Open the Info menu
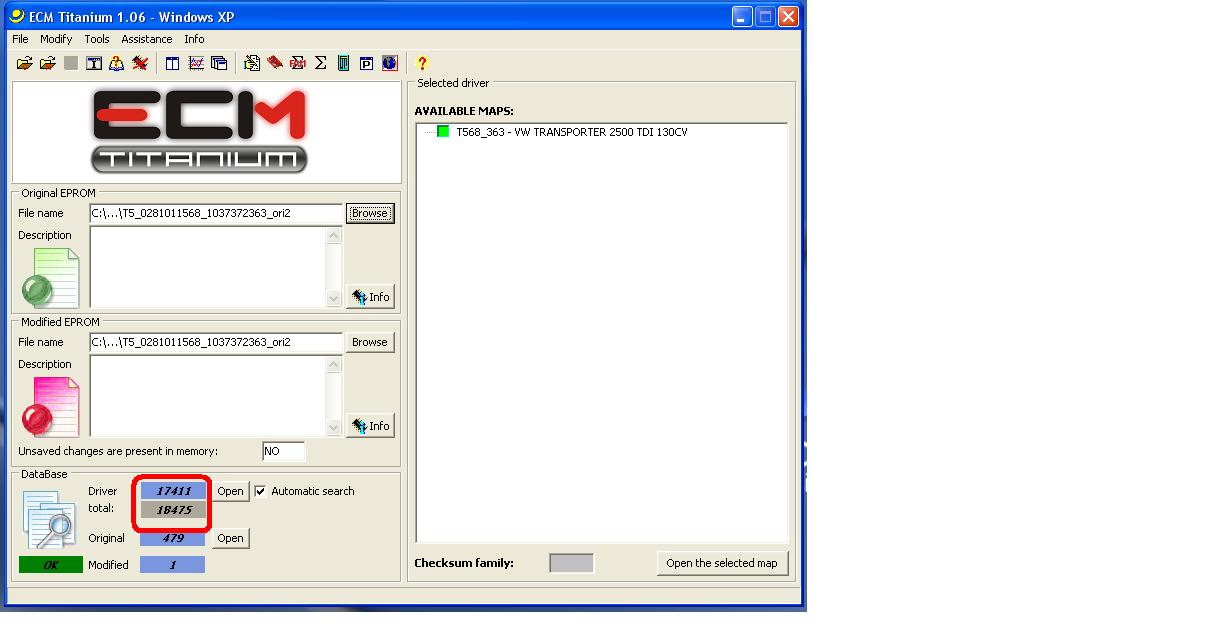 (194, 39)
